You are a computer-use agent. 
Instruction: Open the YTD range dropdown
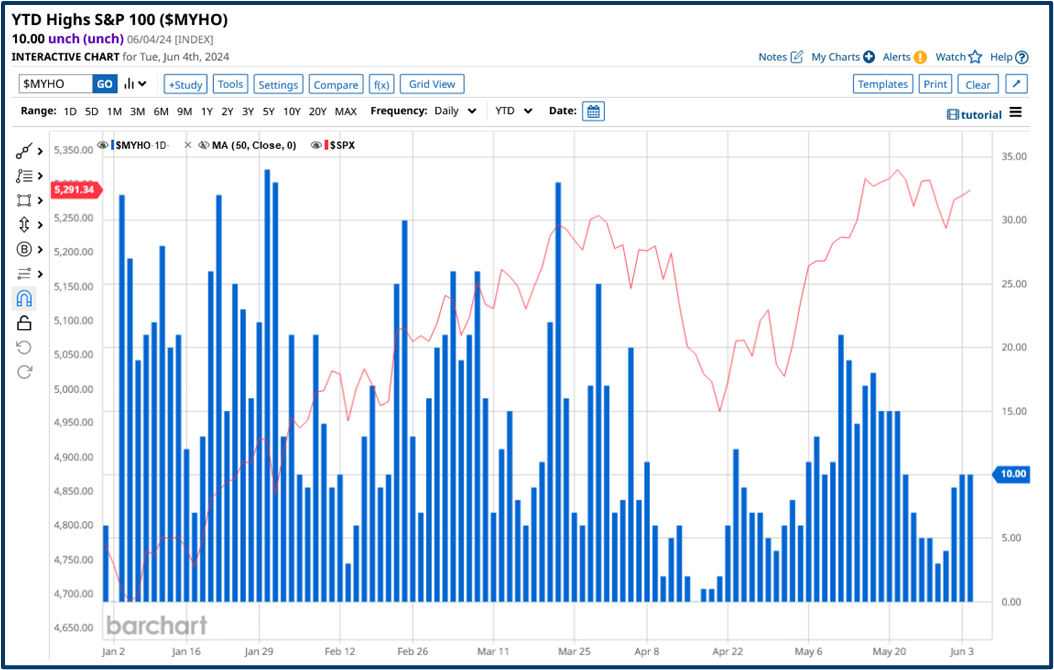(512, 111)
